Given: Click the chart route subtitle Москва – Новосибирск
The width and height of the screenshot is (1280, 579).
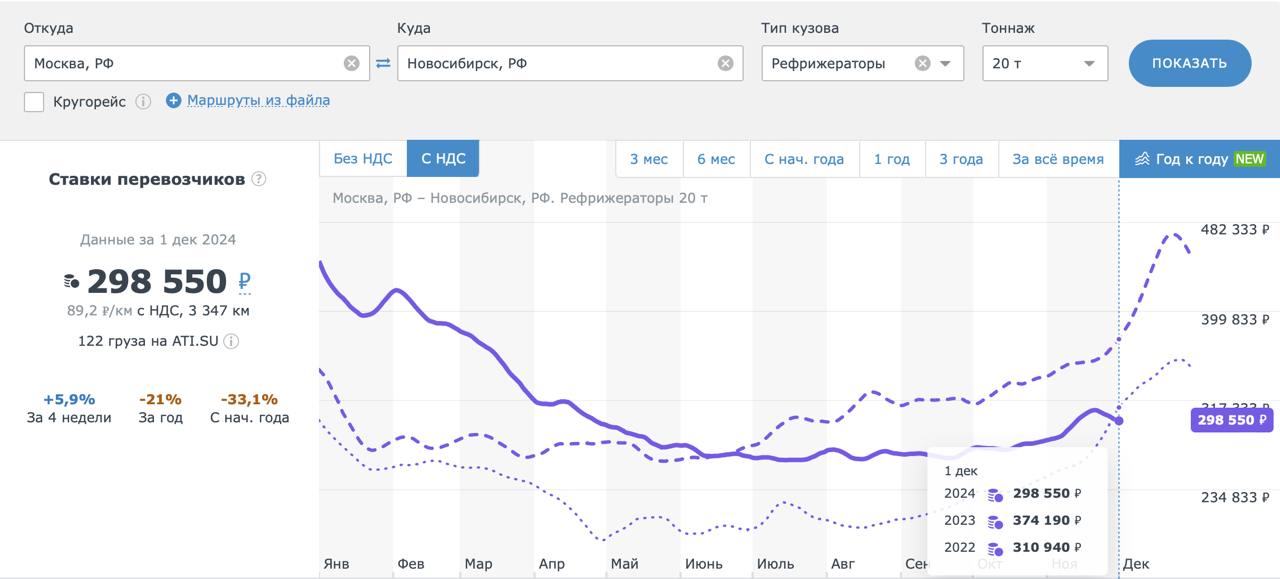Looking at the screenshot, I should [x=520, y=198].
